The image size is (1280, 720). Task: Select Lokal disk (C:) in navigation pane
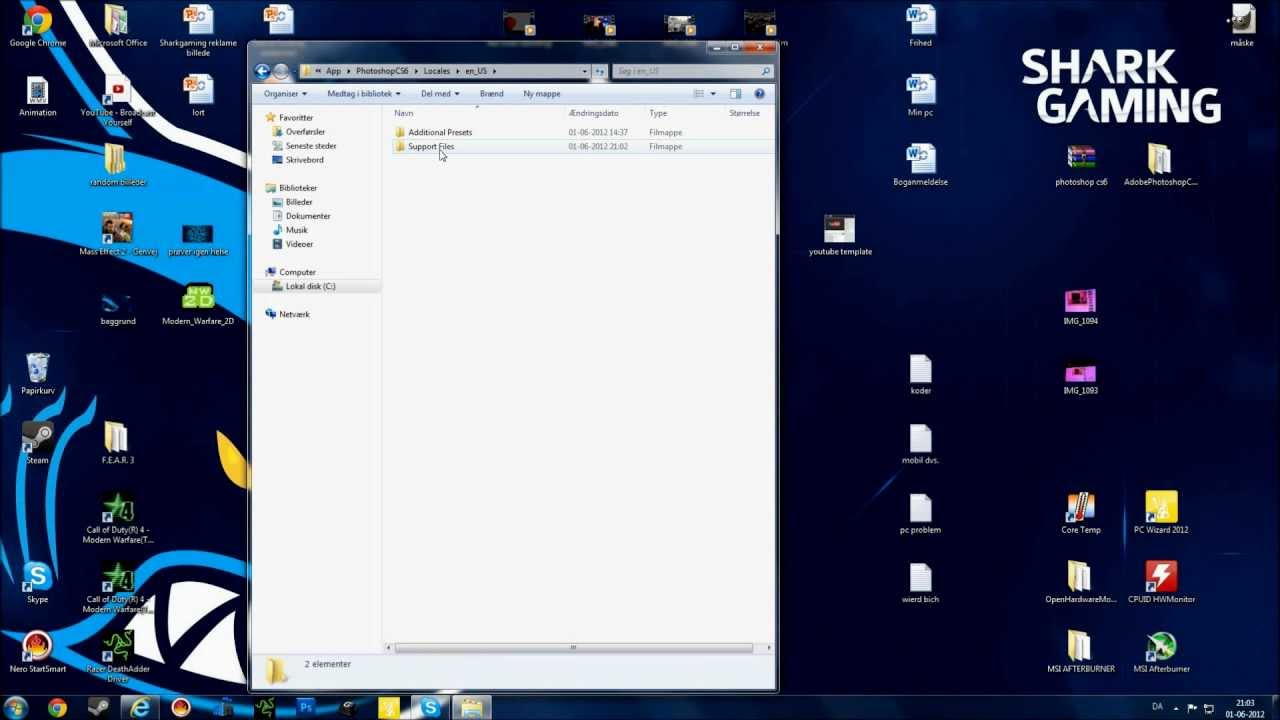[310, 286]
